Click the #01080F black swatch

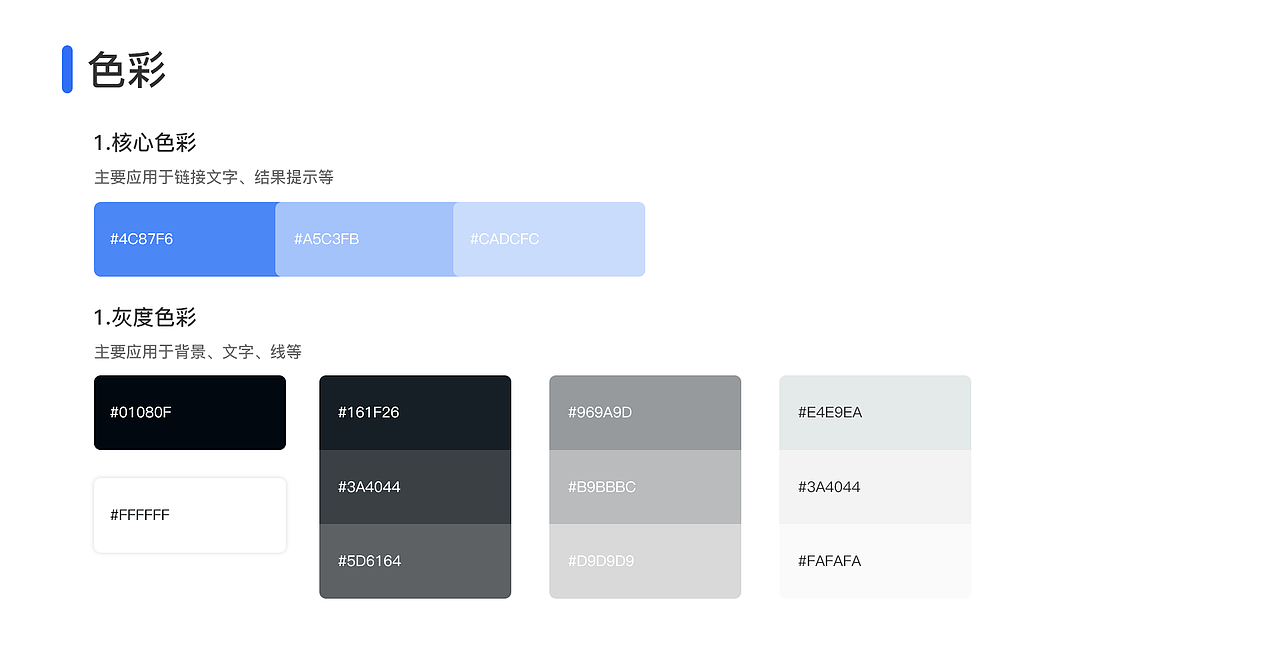tap(190, 412)
